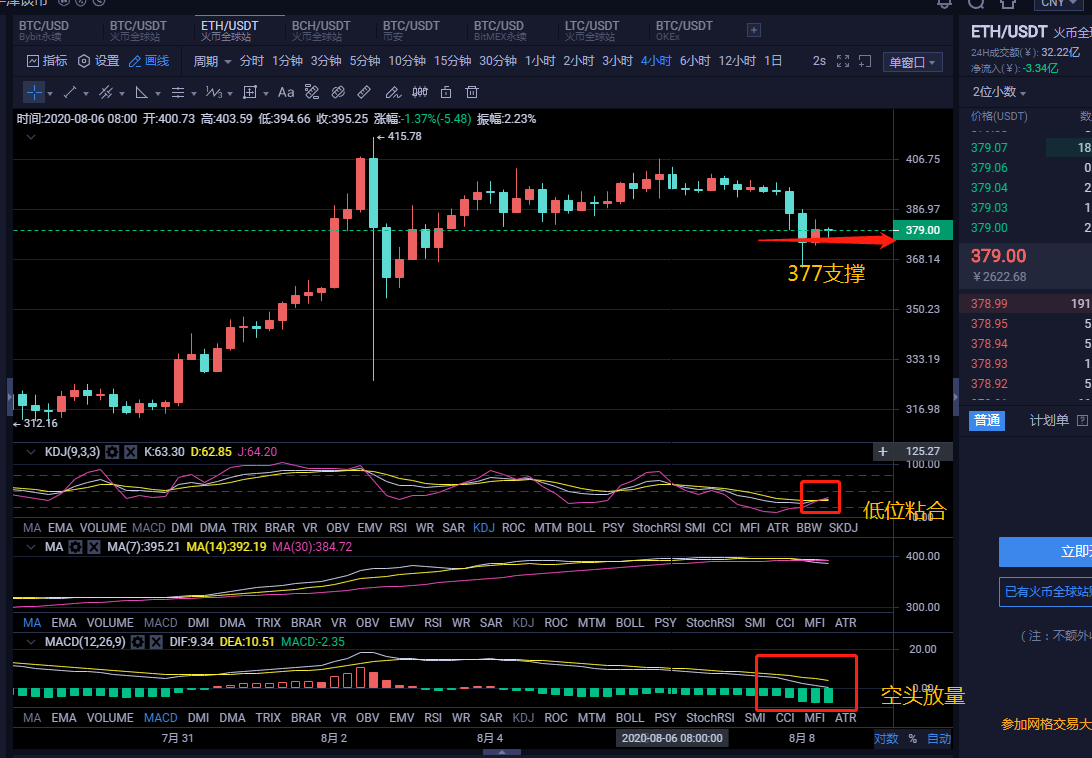Image resolution: width=1092 pixels, height=758 pixels.
Task: Select 计划单 planned order tab
Action: coord(1049,420)
